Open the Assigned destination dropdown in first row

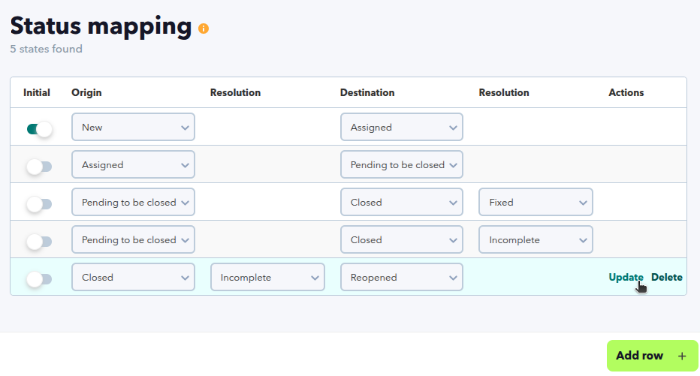(x=401, y=127)
